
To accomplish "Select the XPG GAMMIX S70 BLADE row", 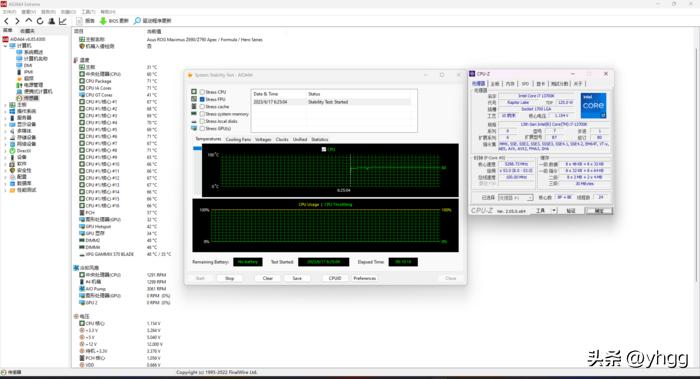I will coord(125,254).
